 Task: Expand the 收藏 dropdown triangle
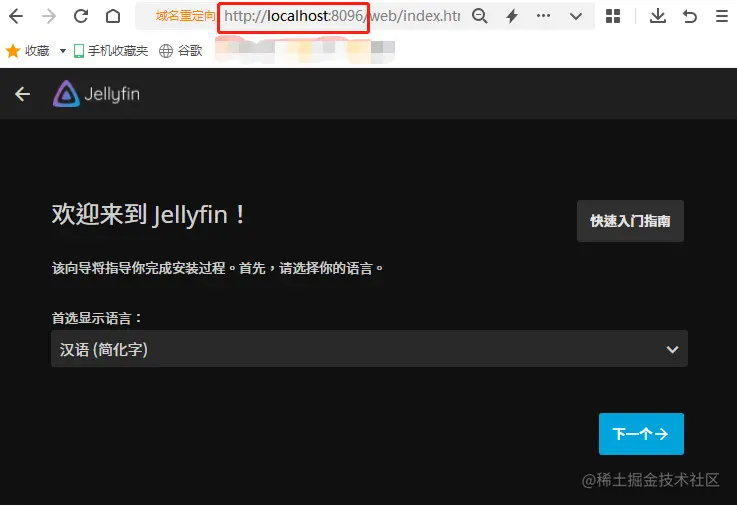click(x=63, y=51)
